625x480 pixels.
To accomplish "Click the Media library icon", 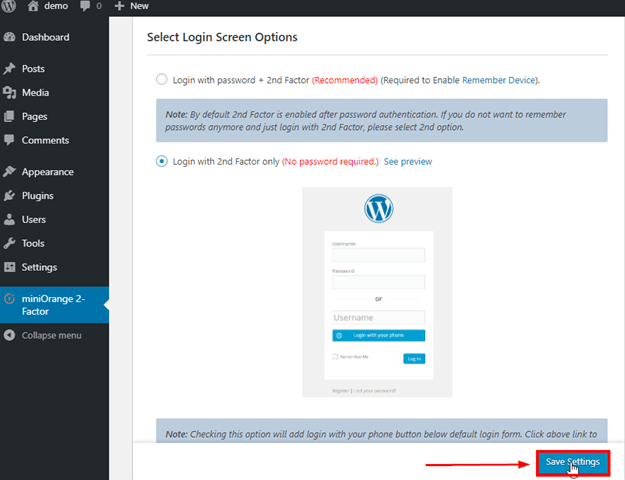I will (10, 93).
